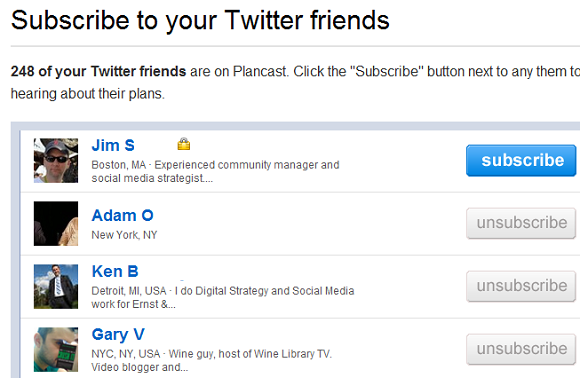Open Jim S's profile photo
Viewport: 580px width, 378px height.
[x=56, y=161]
